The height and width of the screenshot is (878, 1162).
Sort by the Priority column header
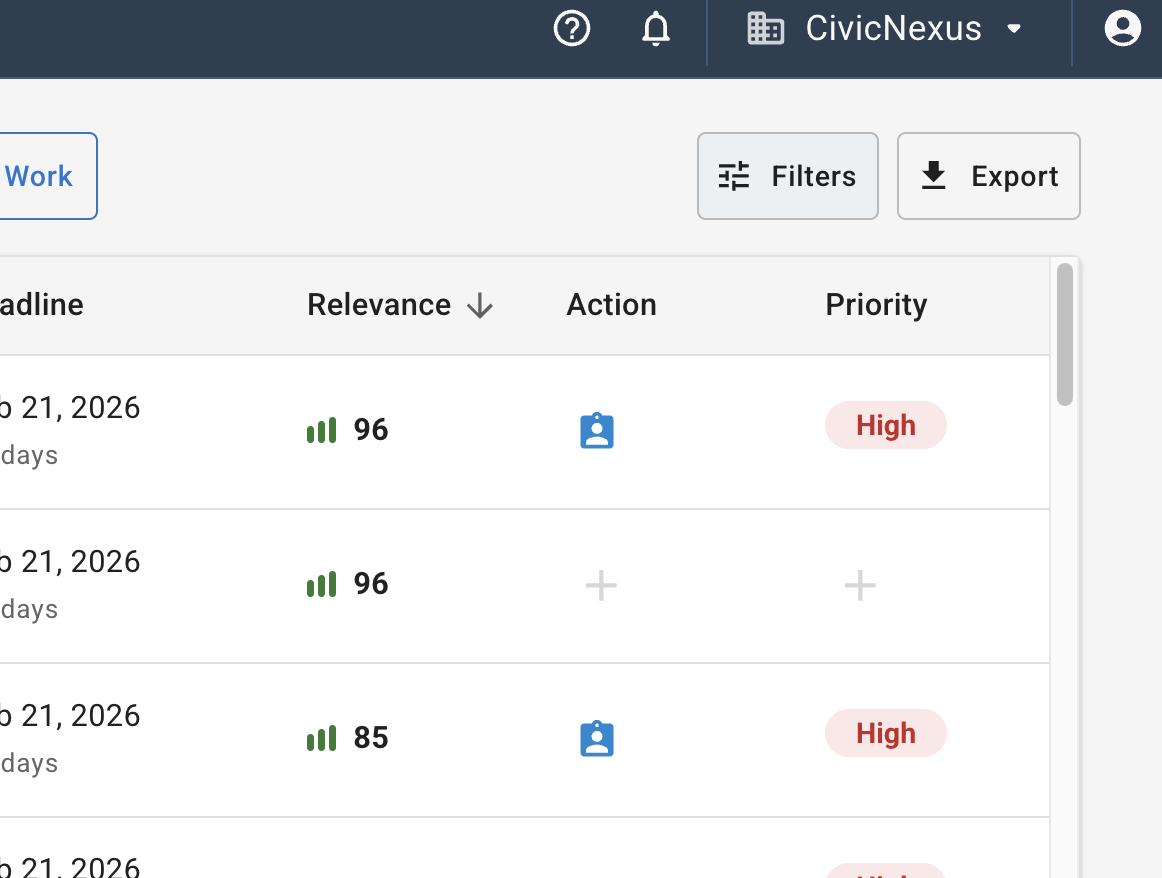pyautogui.click(x=876, y=305)
